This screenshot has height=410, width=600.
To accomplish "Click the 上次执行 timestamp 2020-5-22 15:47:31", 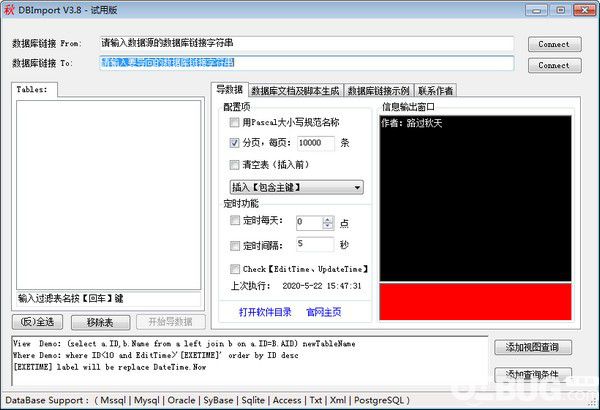I will click(x=322, y=286).
